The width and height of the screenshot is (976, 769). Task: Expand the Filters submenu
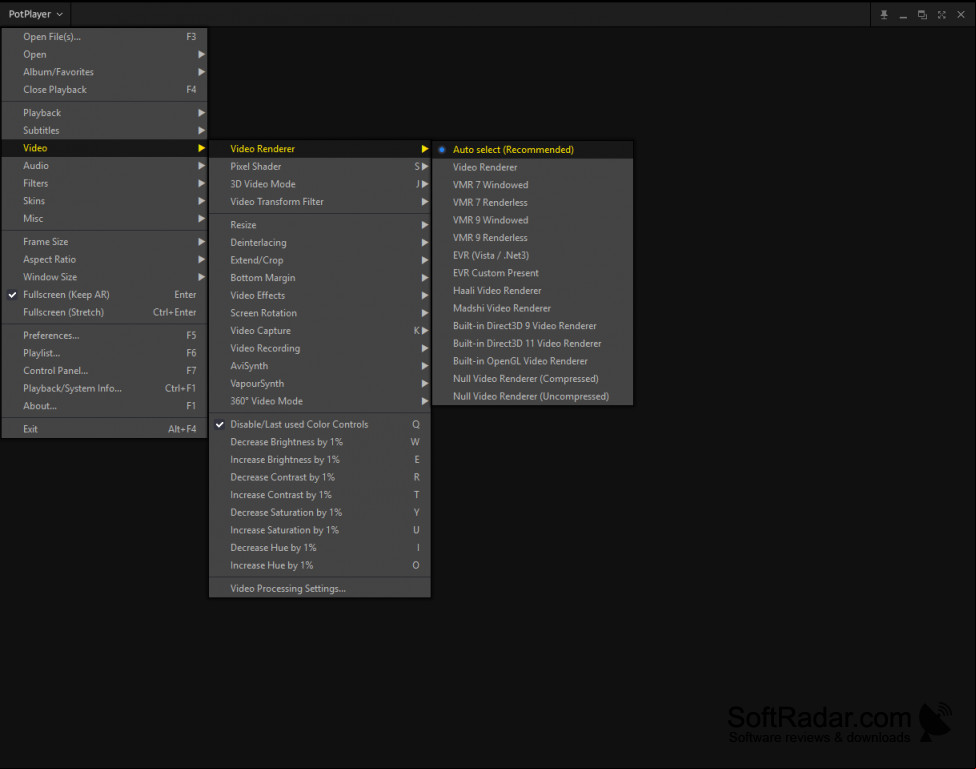pyautogui.click(x=105, y=183)
